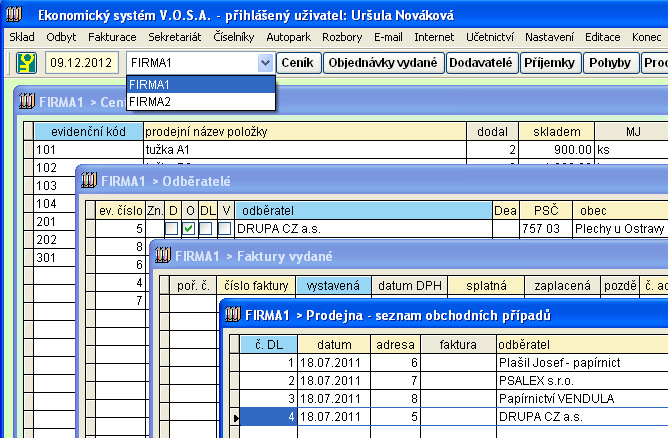Click the yellow key icon in toolbar
This screenshot has height=438, width=668.
(26, 62)
